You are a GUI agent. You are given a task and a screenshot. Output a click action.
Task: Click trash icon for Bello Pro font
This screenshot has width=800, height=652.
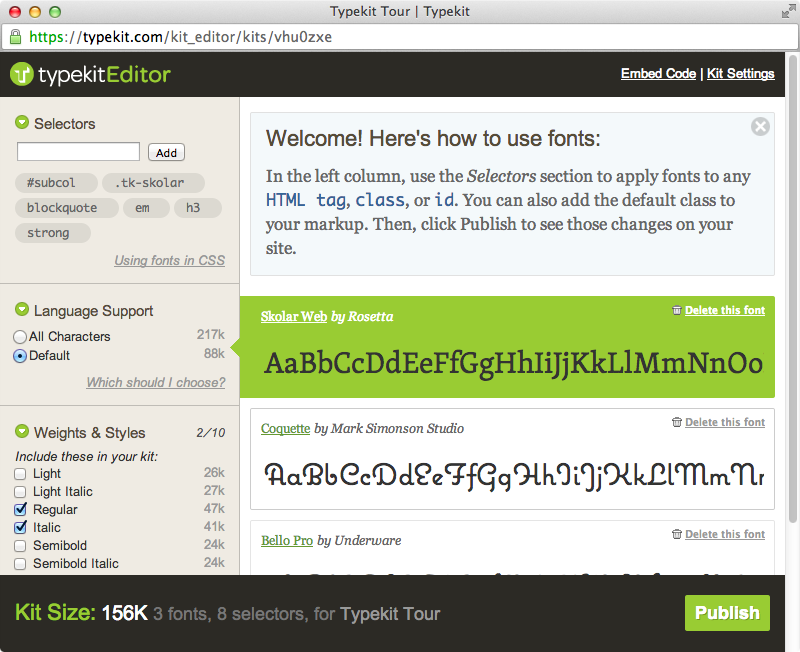677,534
